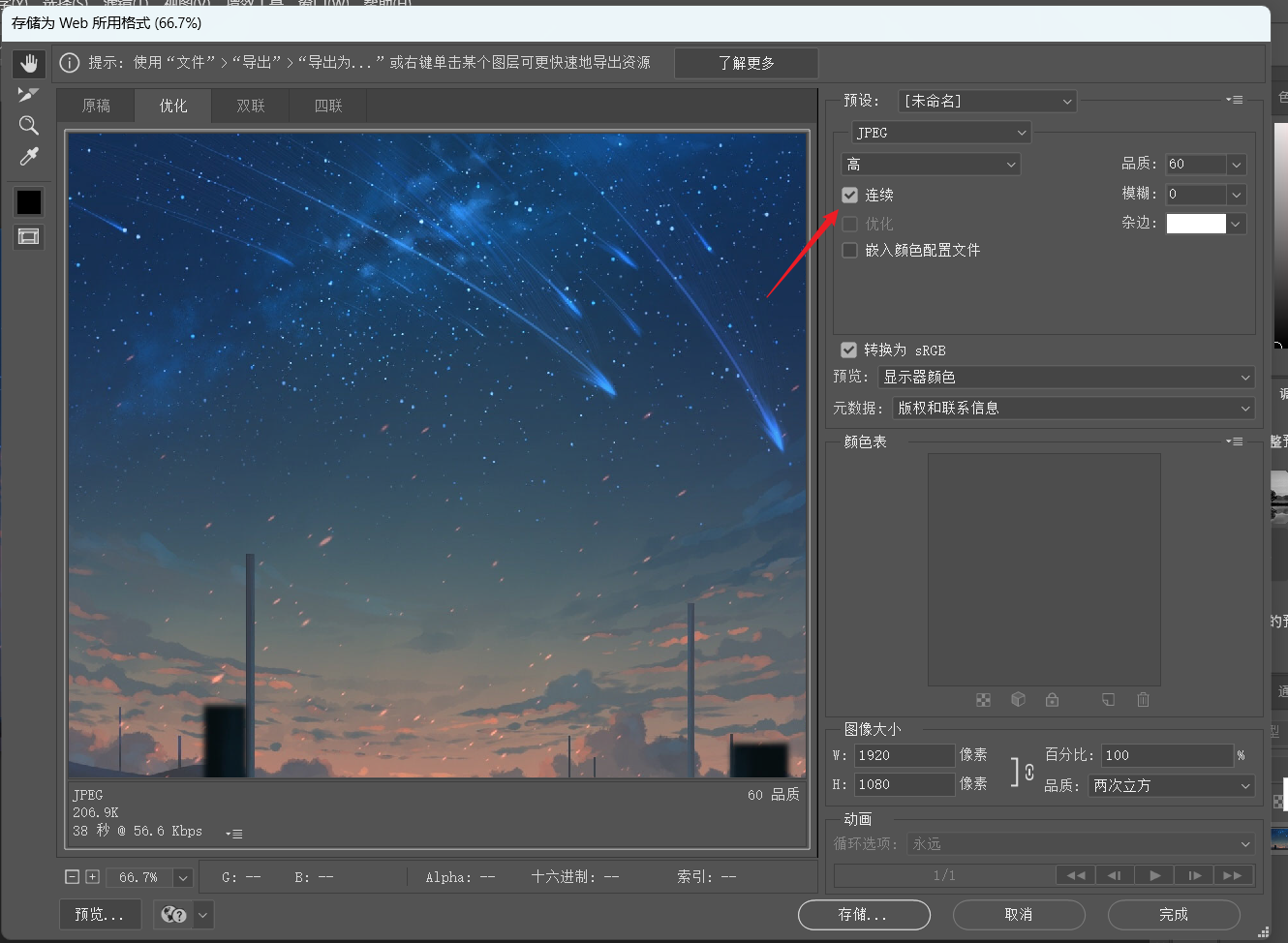Expand the 元数据 dropdown
Screen dimensions: 1288x943
pyautogui.click(x=1073, y=409)
